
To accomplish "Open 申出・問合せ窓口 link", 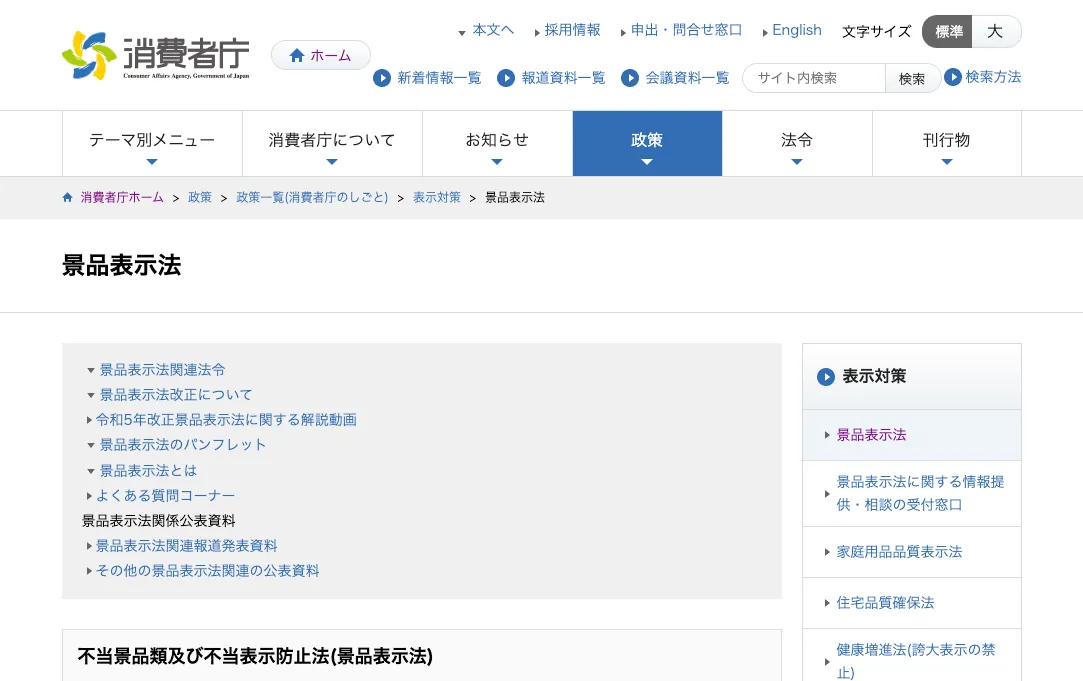I will 687,30.
